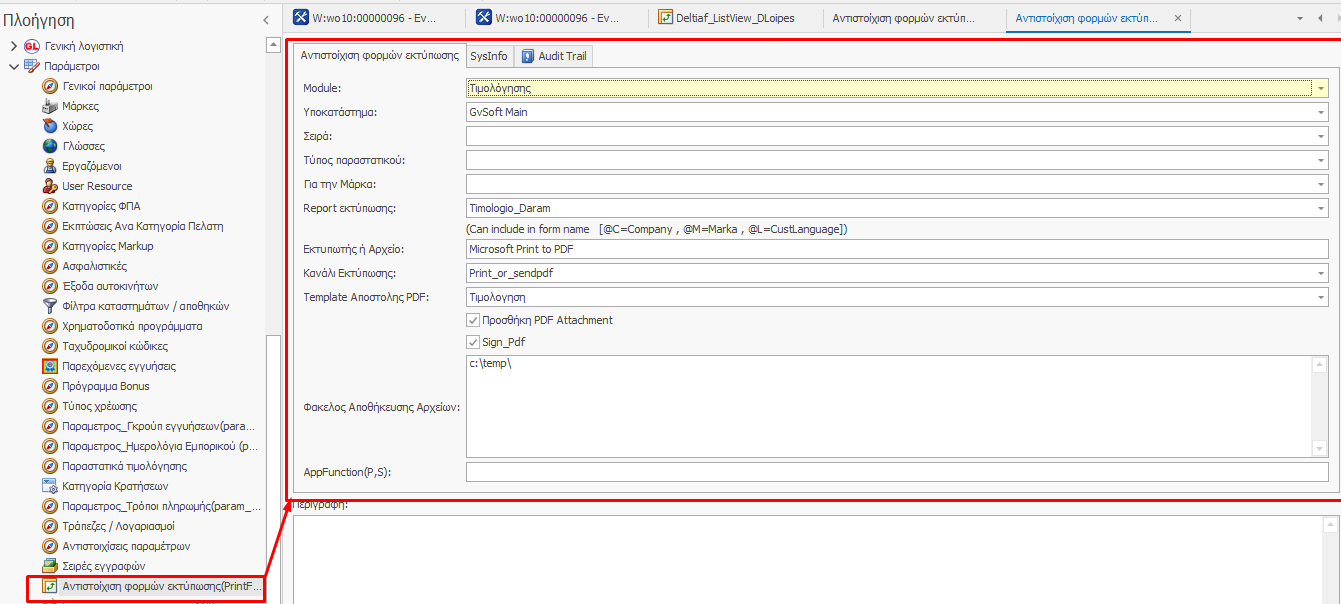Open the Audit Trail tab
The height and width of the screenshot is (604, 1341).
click(x=553, y=56)
